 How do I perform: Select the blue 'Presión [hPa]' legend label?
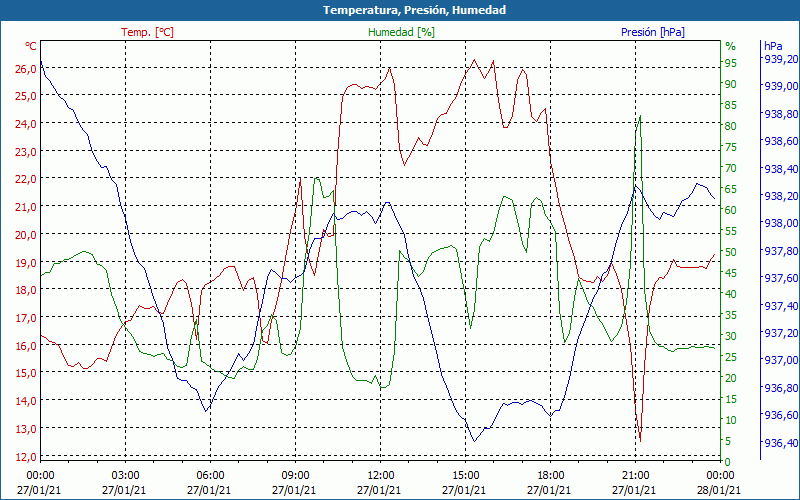[653, 32]
